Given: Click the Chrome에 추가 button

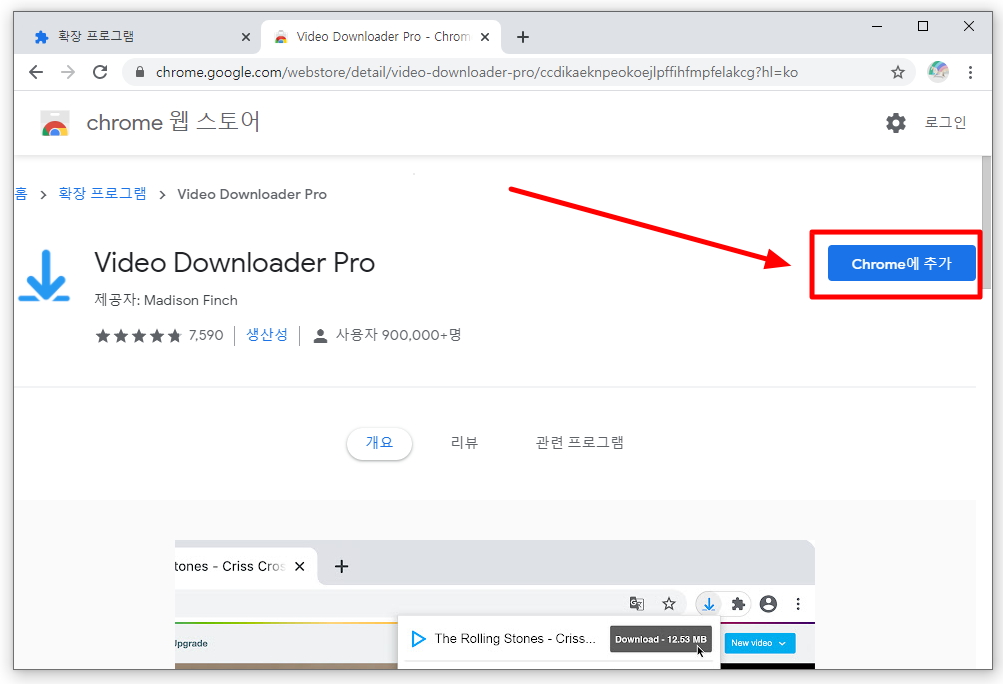Looking at the screenshot, I should [x=901, y=264].
